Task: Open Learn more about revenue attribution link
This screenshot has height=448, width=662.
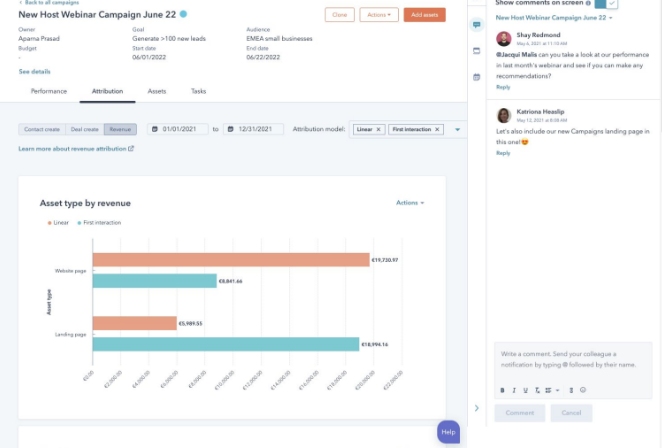Action: (x=72, y=149)
